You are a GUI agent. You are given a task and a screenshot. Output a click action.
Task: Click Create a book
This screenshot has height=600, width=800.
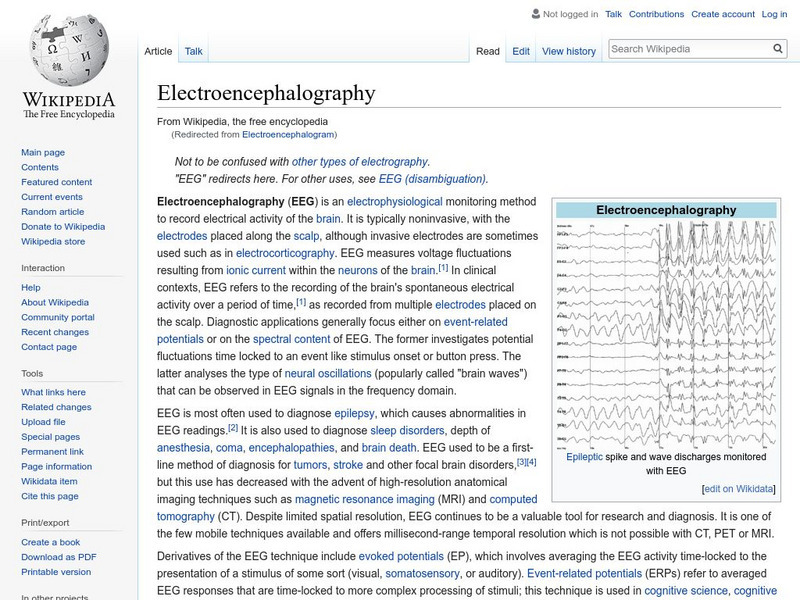[51, 542]
